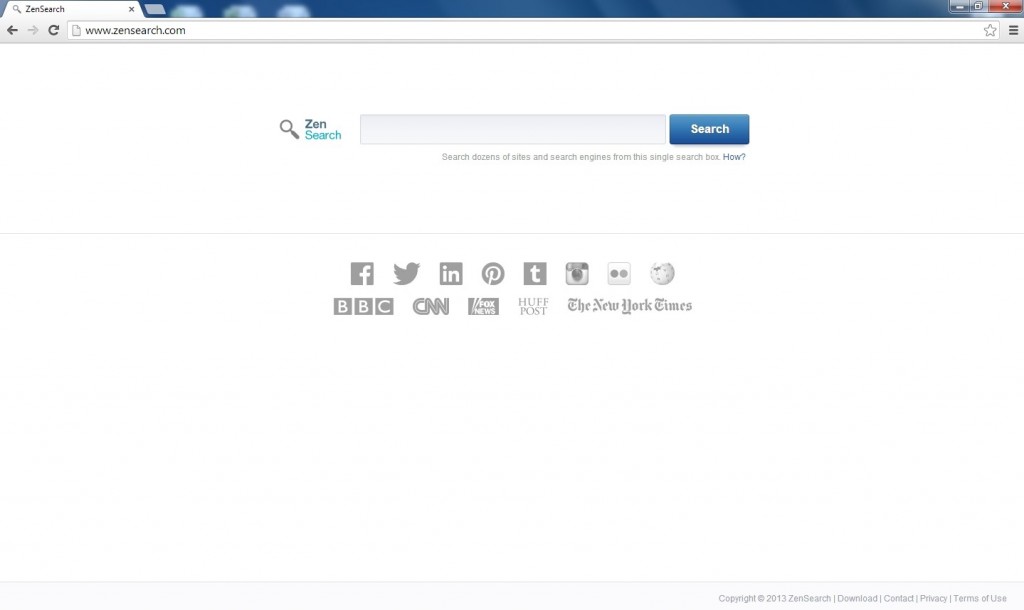Open a new tab button
The height and width of the screenshot is (610, 1024).
click(x=155, y=9)
